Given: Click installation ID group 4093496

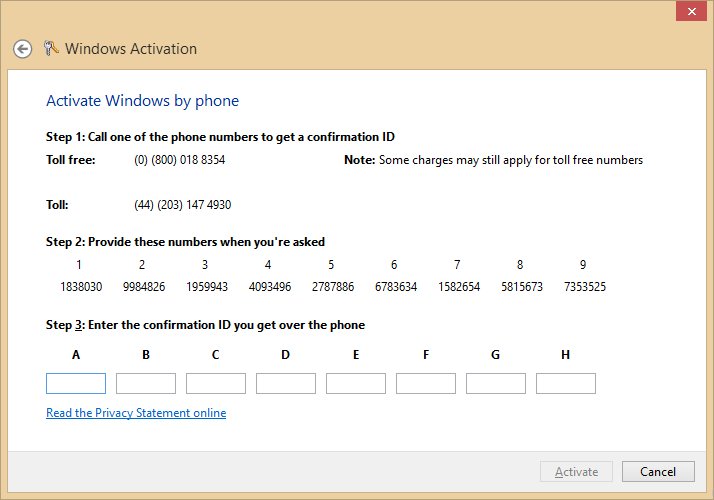Looking at the screenshot, I should click(x=270, y=287).
